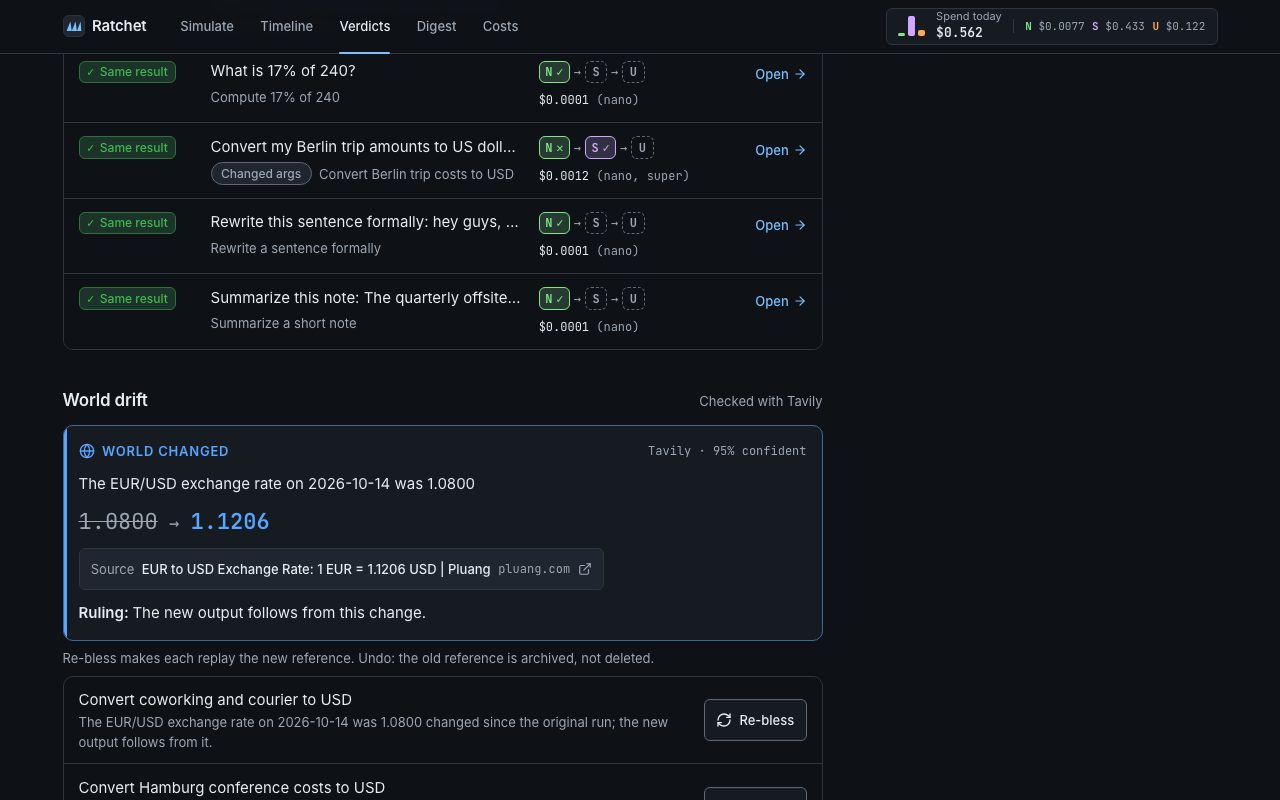Switch to the Timeline tab
The width and height of the screenshot is (1280, 800).
(286, 26)
